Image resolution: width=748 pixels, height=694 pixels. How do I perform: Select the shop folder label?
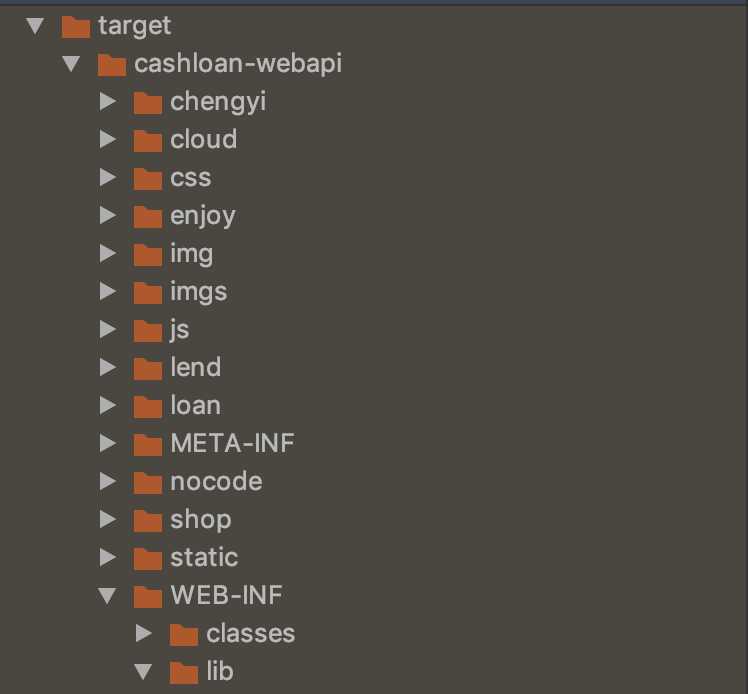pyautogui.click(x=201, y=519)
